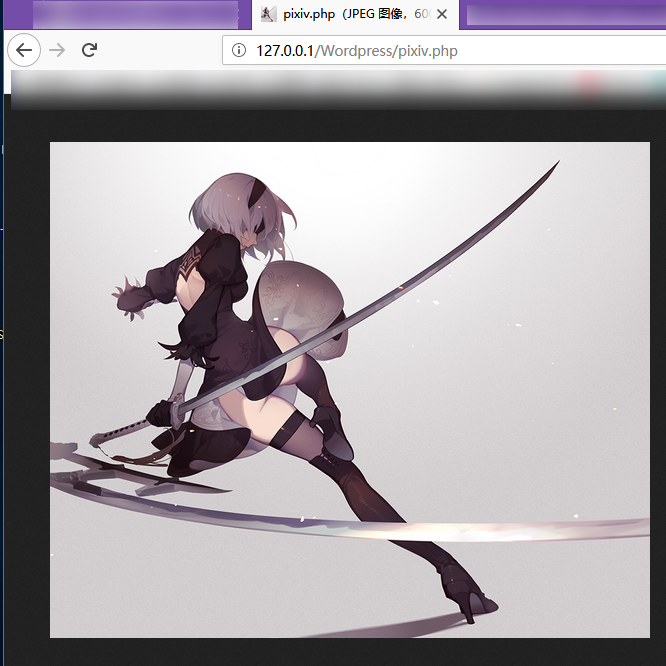Reload the current page
This screenshot has height=666, width=666.
pyautogui.click(x=89, y=50)
